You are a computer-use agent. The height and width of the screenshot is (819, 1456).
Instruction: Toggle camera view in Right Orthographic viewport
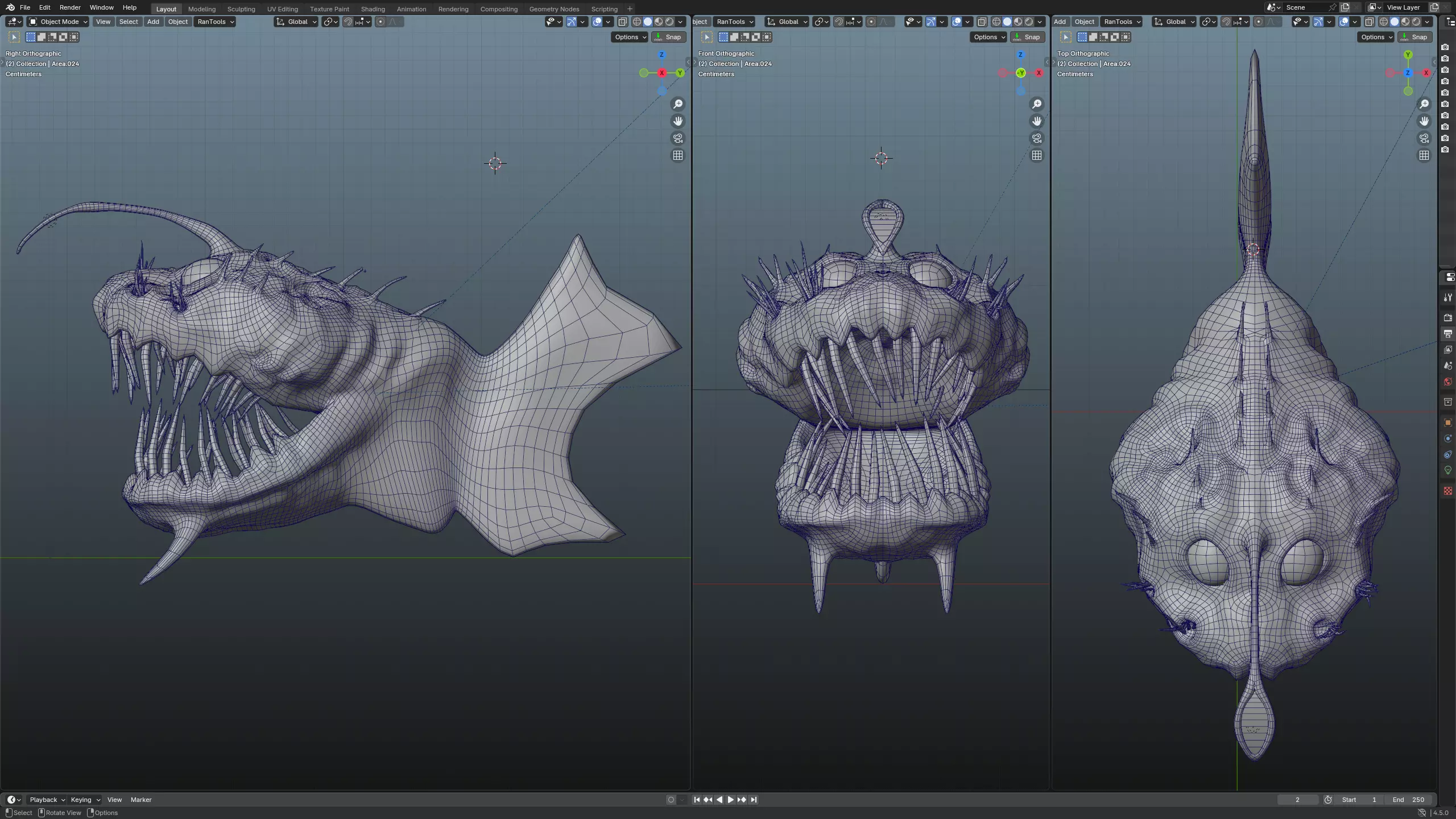678,138
